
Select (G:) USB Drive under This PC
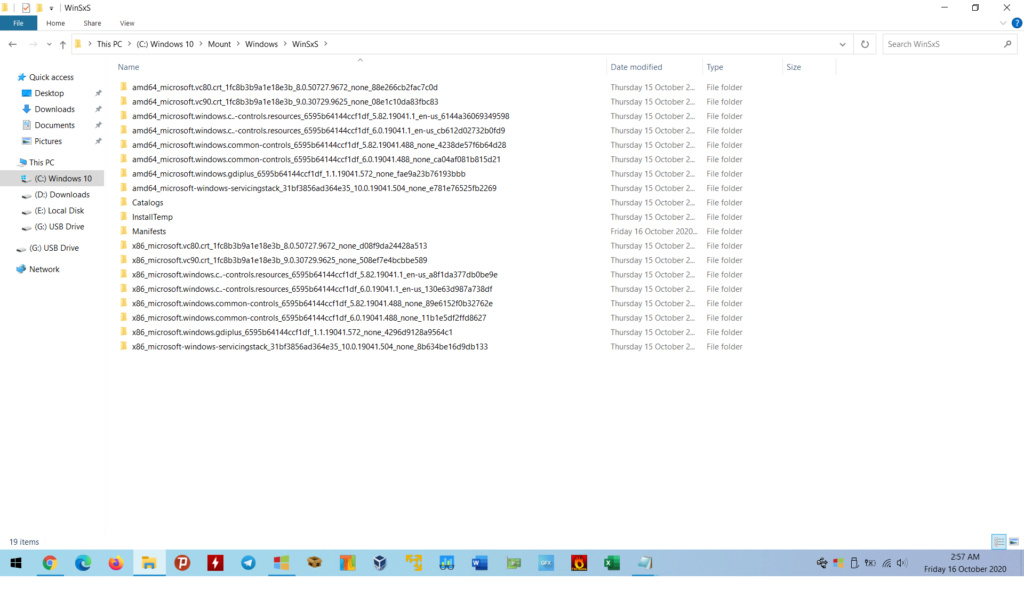pos(59,227)
